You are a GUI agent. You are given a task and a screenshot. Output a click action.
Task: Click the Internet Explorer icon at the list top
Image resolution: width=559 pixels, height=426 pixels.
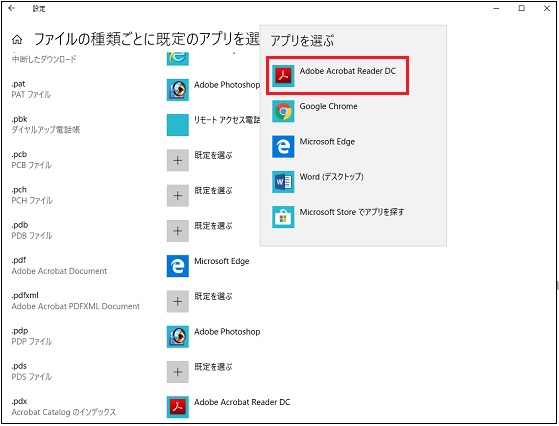point(178,58)
